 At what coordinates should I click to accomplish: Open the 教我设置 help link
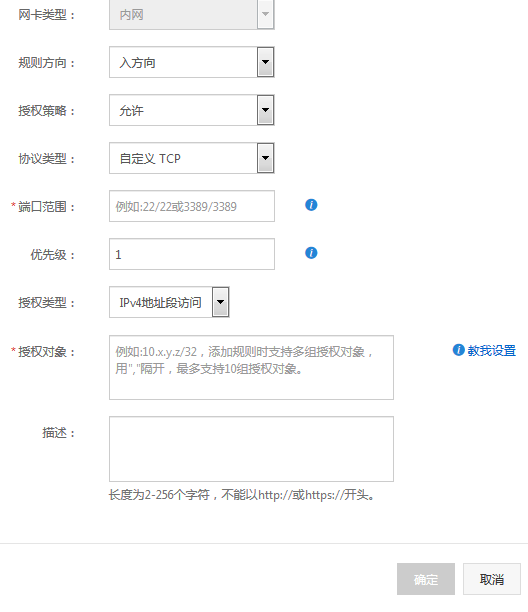[491, 350]
